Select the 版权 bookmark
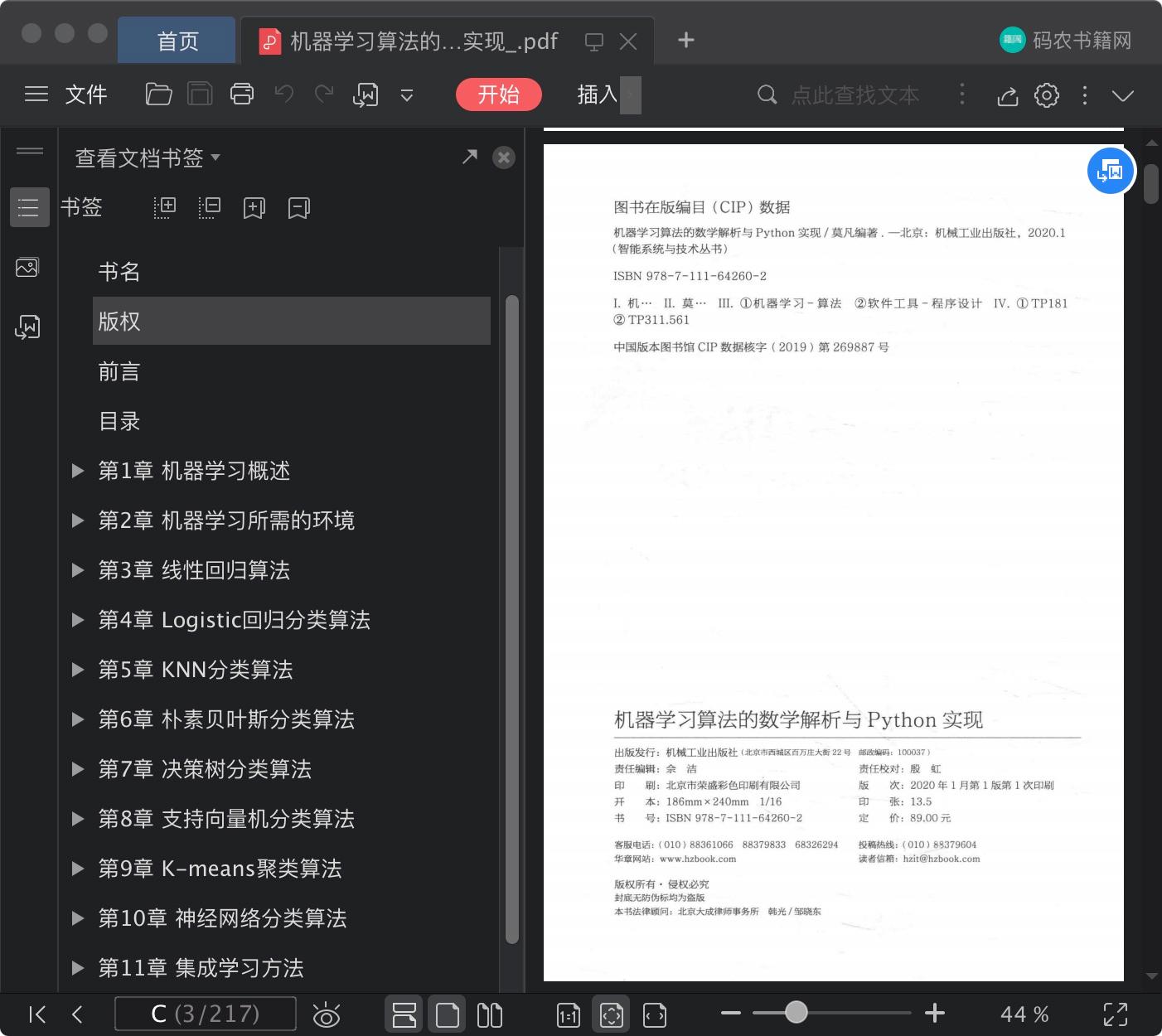1162x1036 pixels. click(292, 321)
